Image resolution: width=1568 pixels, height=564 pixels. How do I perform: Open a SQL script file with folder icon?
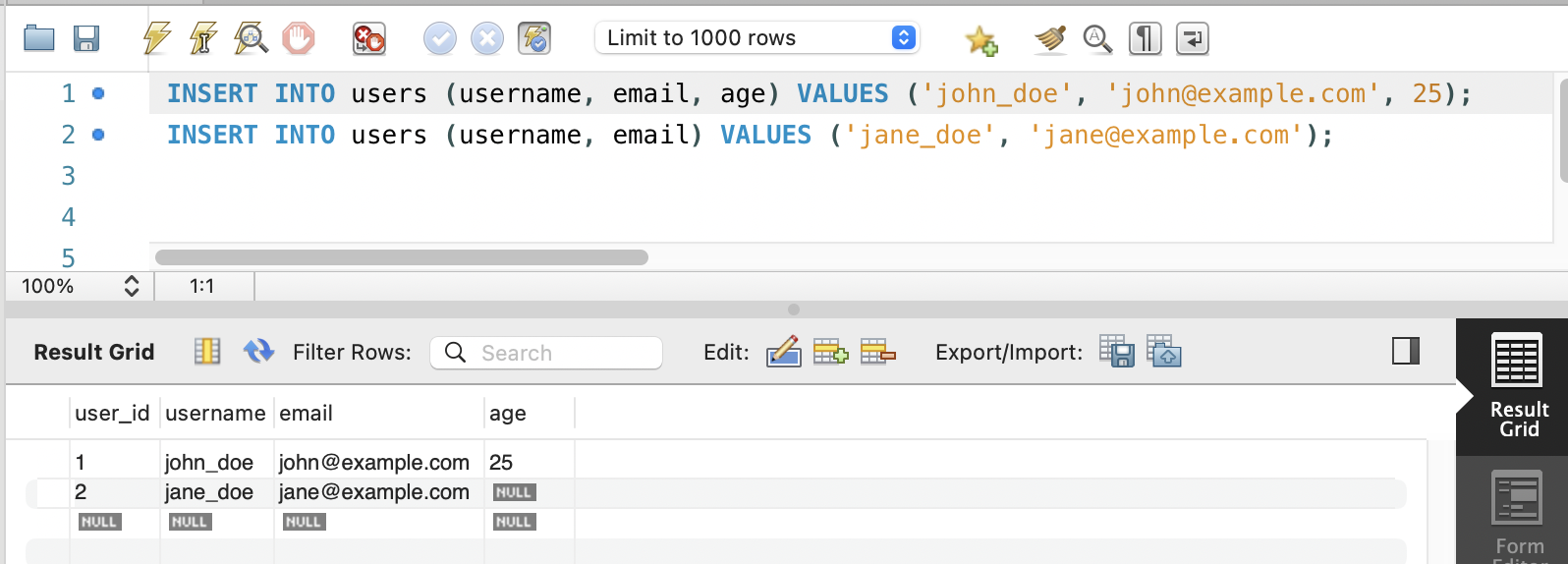39,38
